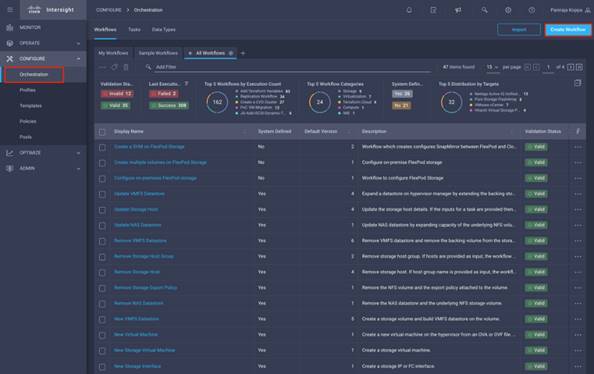
Task: Check the Update VMFS Datastore checkbox
Action: point(102,194)
